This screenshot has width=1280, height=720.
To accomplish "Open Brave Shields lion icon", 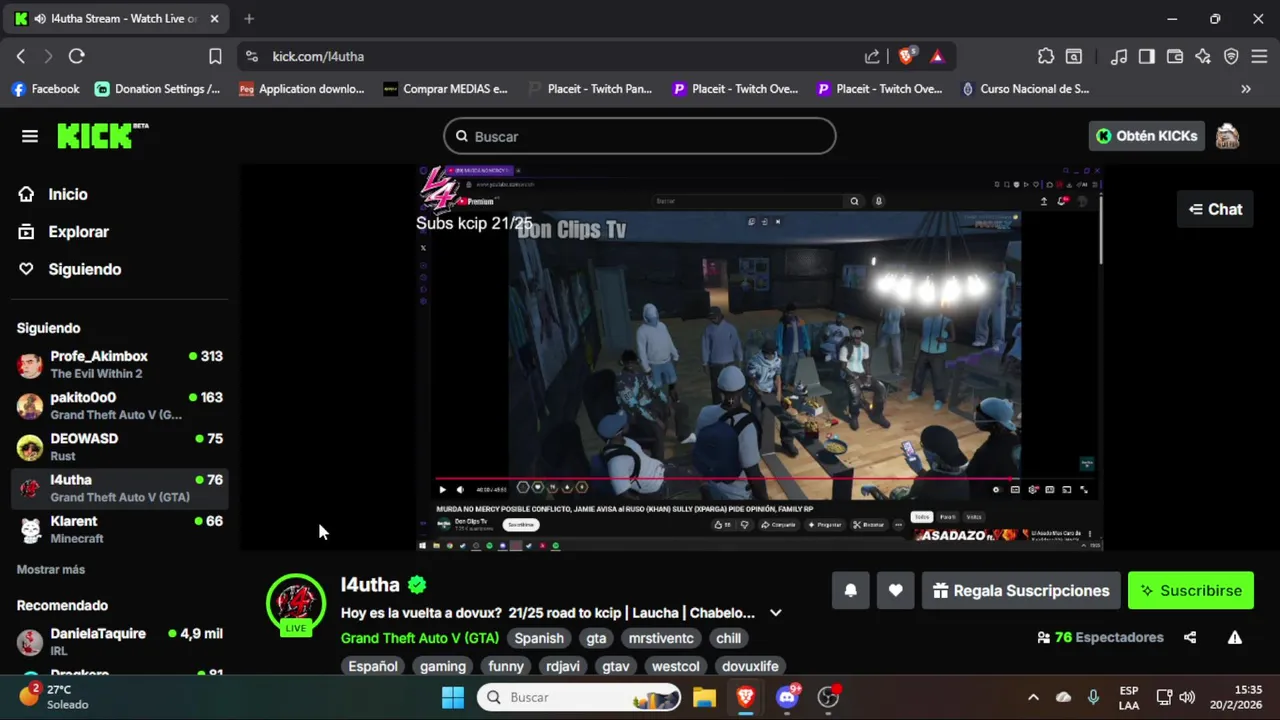I will click(906, 57).
